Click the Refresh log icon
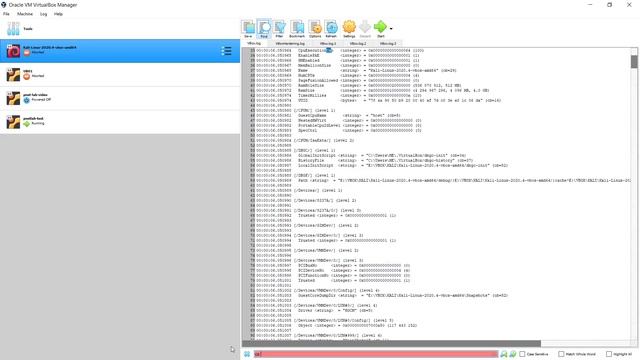This screenshot has width=640, height=360. (331, 27)
